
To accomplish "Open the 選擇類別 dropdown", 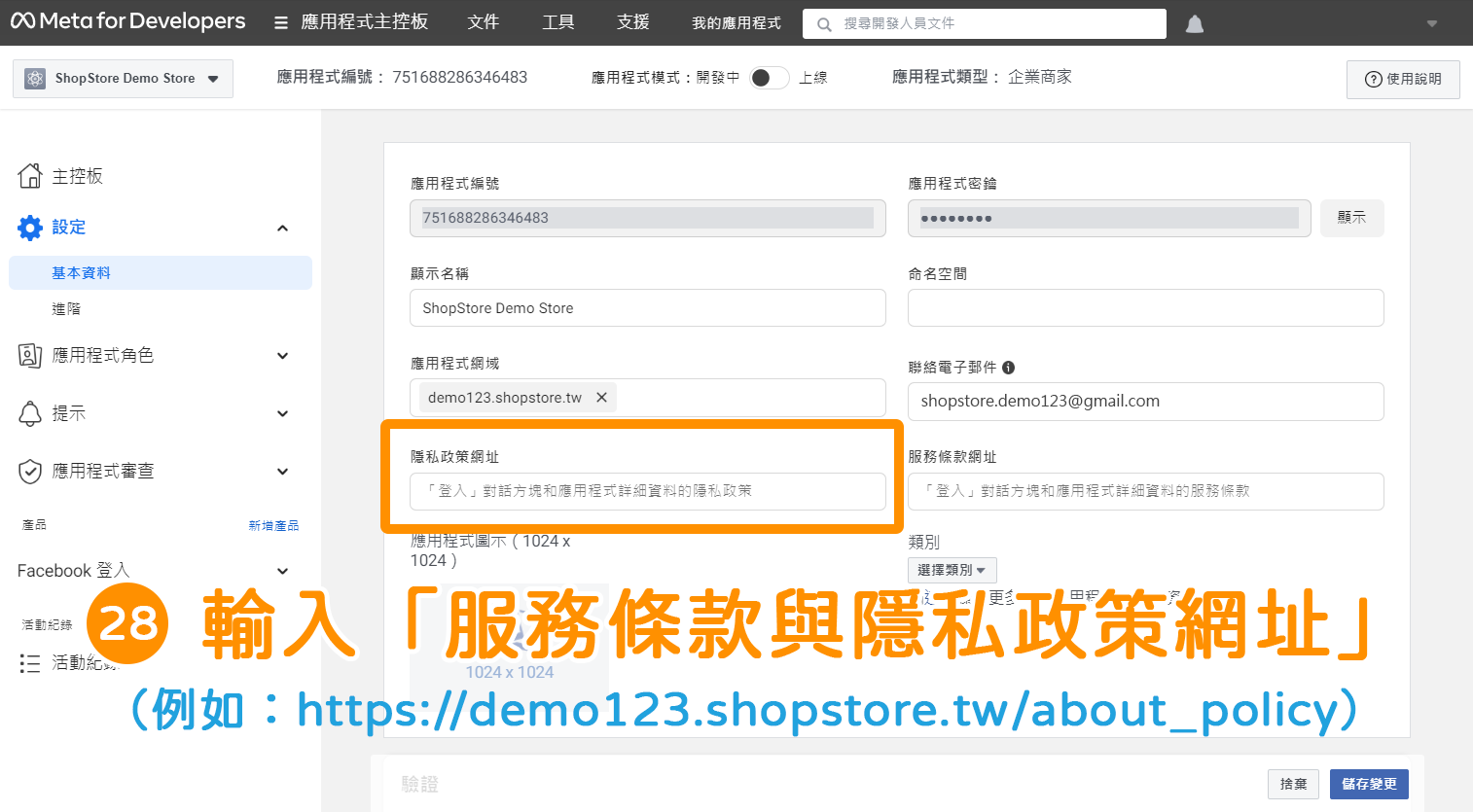I will (952, 570).
